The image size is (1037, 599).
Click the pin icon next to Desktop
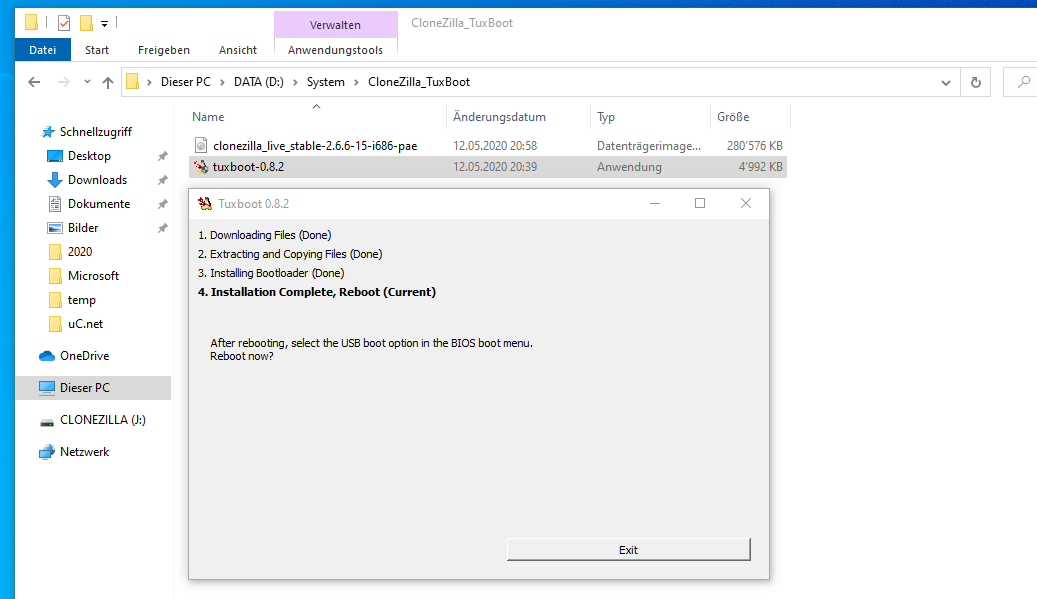(x=162, y=156)
